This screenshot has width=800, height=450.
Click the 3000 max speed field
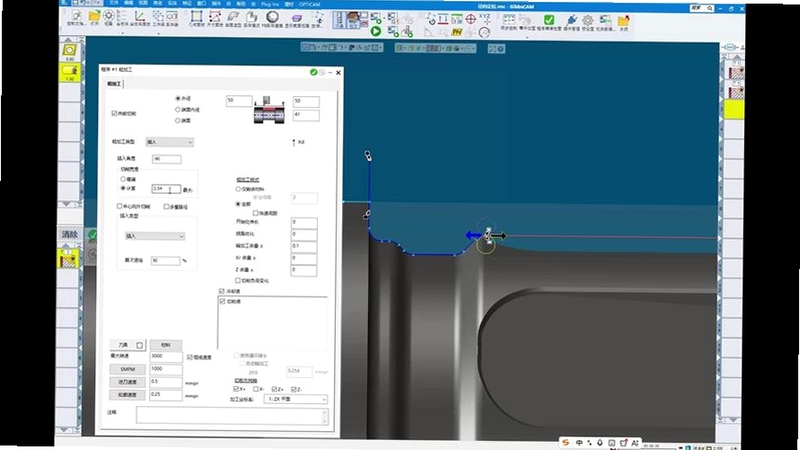pyautogui.click(x=166, y=357)
